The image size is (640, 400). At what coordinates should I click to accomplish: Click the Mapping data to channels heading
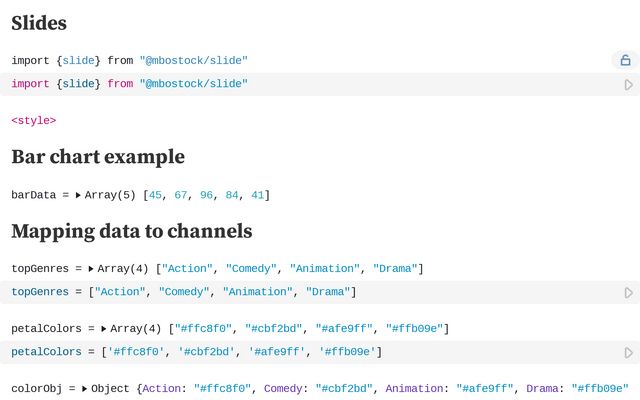tap(131, 231)
